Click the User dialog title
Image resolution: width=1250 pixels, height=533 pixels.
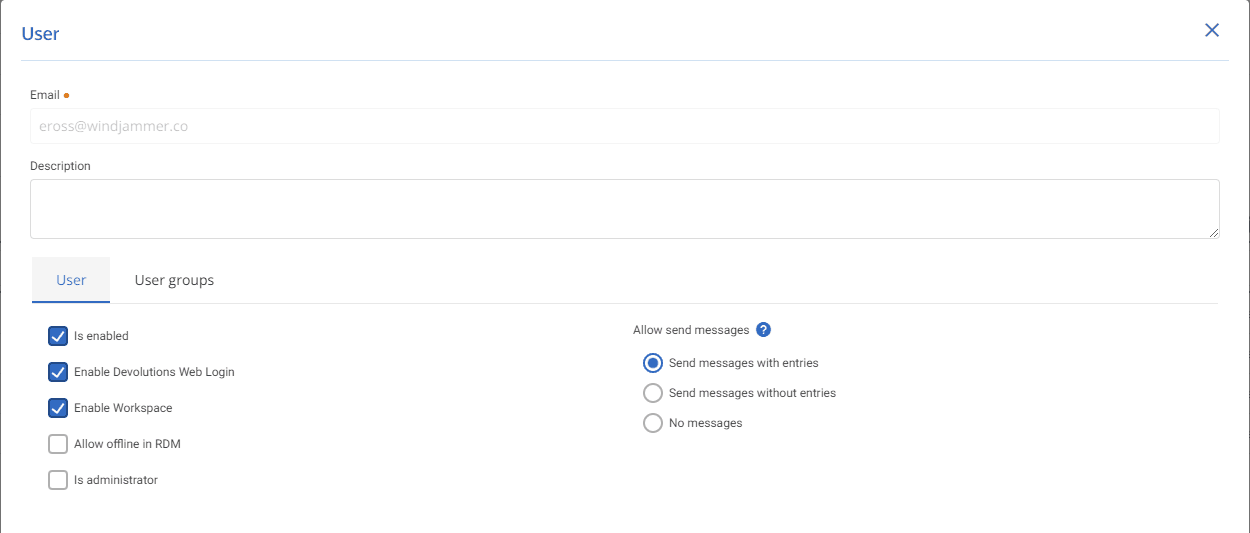pos(40,34)
